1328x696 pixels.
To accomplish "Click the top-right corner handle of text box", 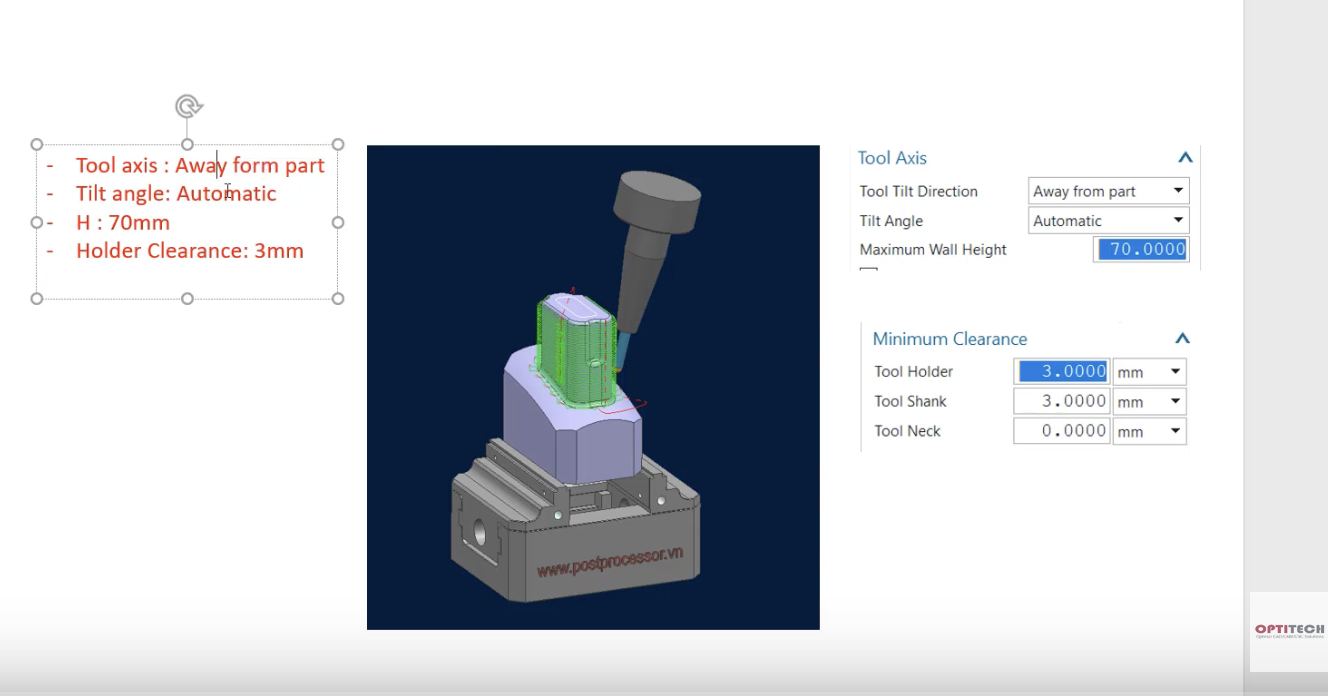I will point(338,144).
